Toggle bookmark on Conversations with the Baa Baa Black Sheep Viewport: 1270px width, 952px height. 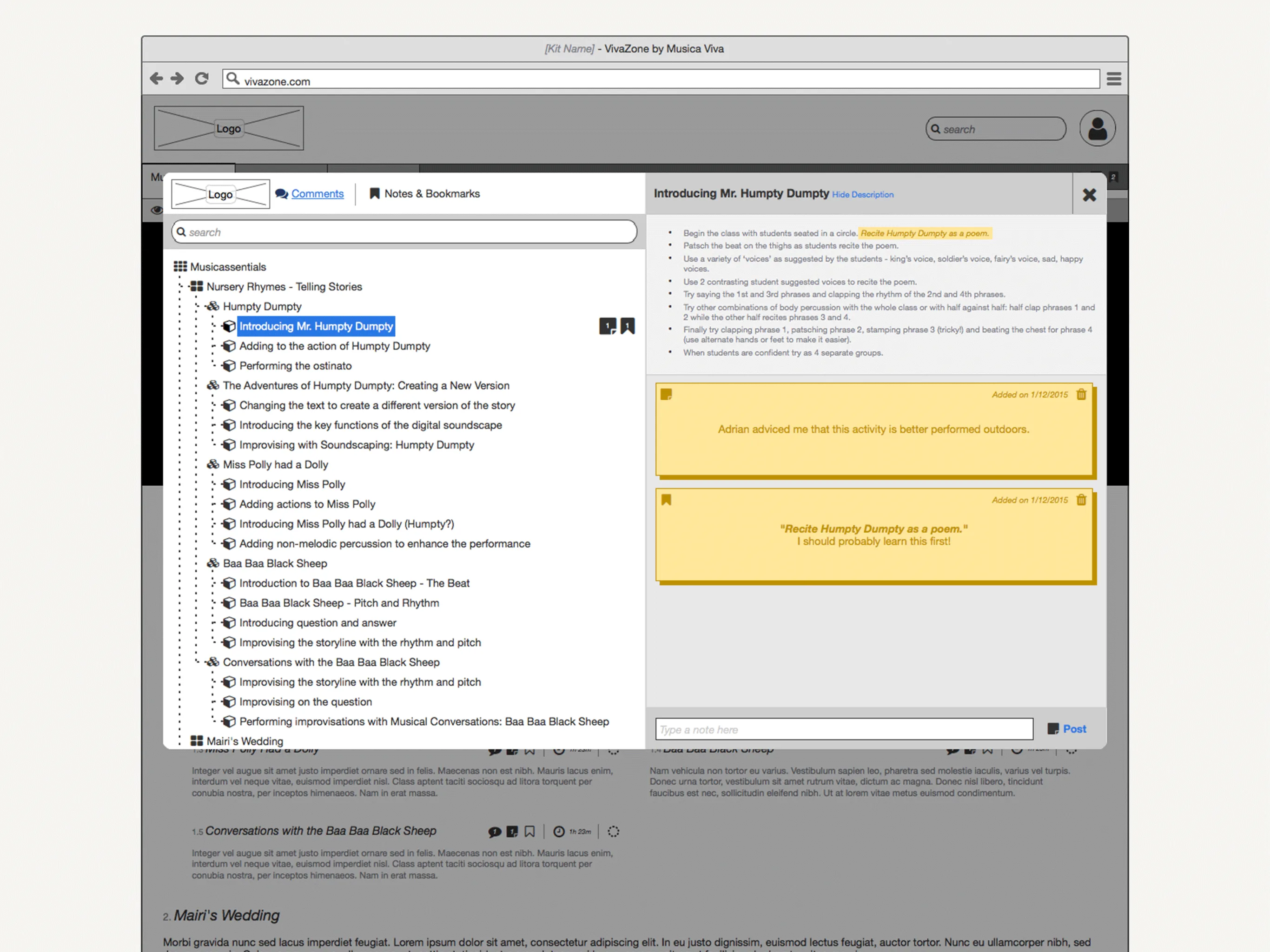[529, 832]
